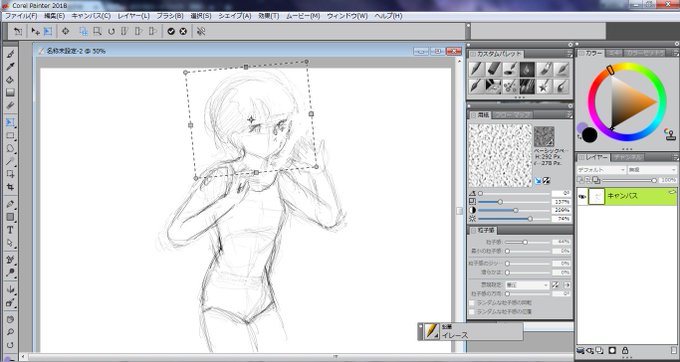The image size is (680, 362).
Task: Open layer depth 無視 dropdown
Action: [x=652, y=170]
